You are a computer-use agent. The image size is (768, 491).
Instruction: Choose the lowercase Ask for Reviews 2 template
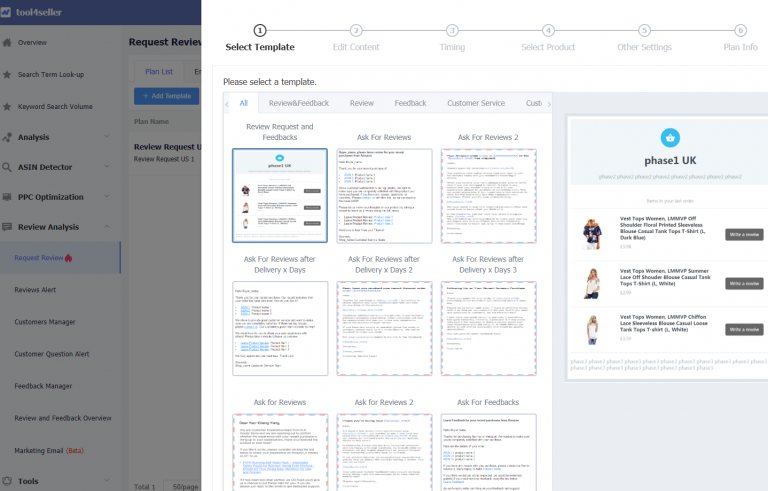tap(384, 452)
